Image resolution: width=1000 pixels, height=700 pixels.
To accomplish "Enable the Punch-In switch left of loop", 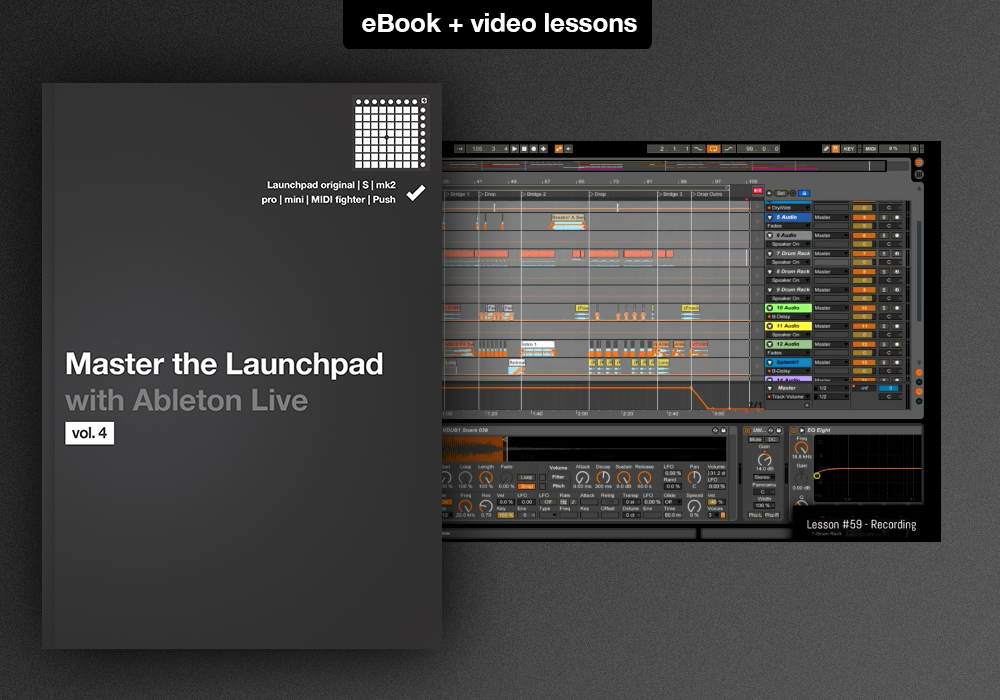I will [x=698, y=149].
